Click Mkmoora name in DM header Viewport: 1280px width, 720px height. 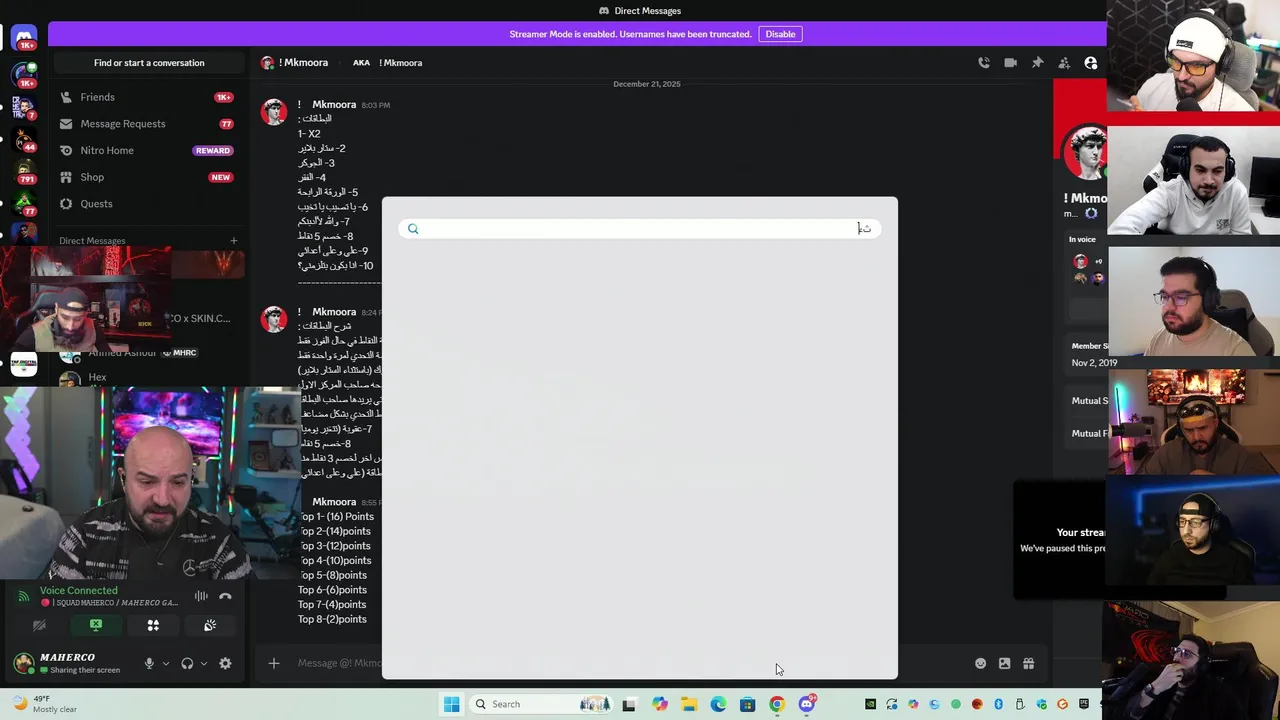[x=303, y=63]
